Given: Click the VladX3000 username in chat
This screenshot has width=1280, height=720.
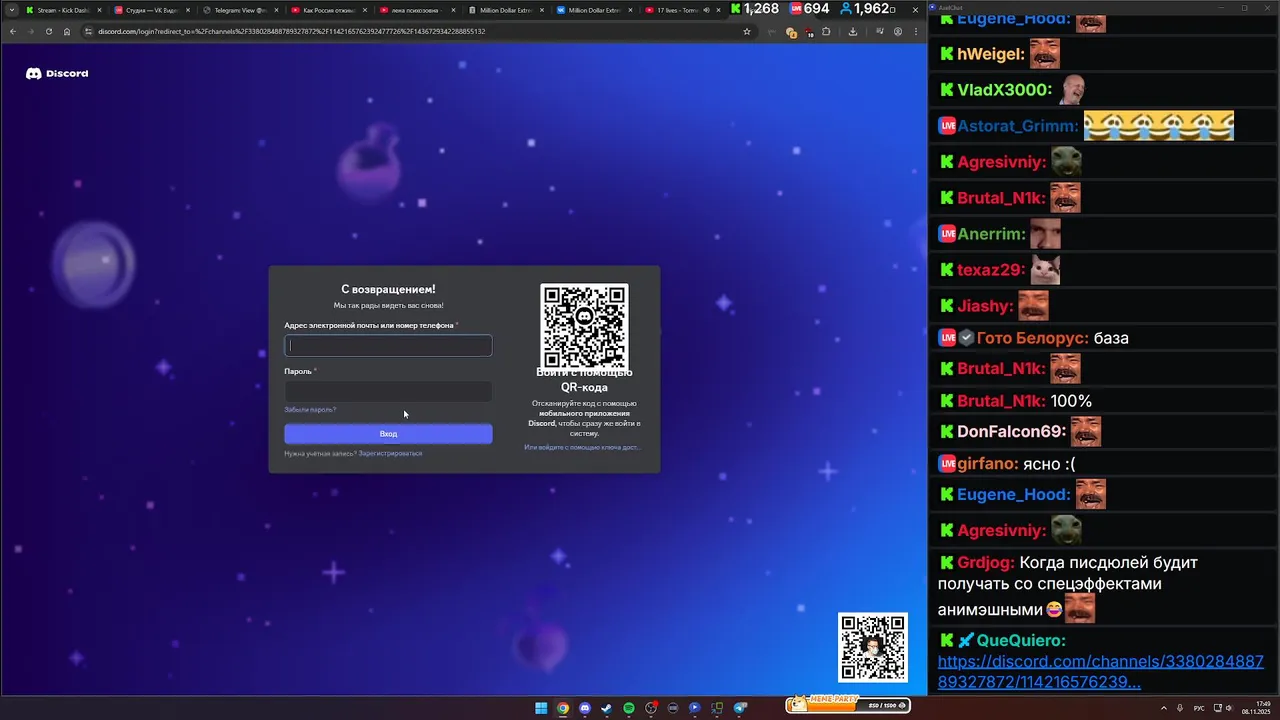Looking at the screenshot, I should coord(1004,90).
